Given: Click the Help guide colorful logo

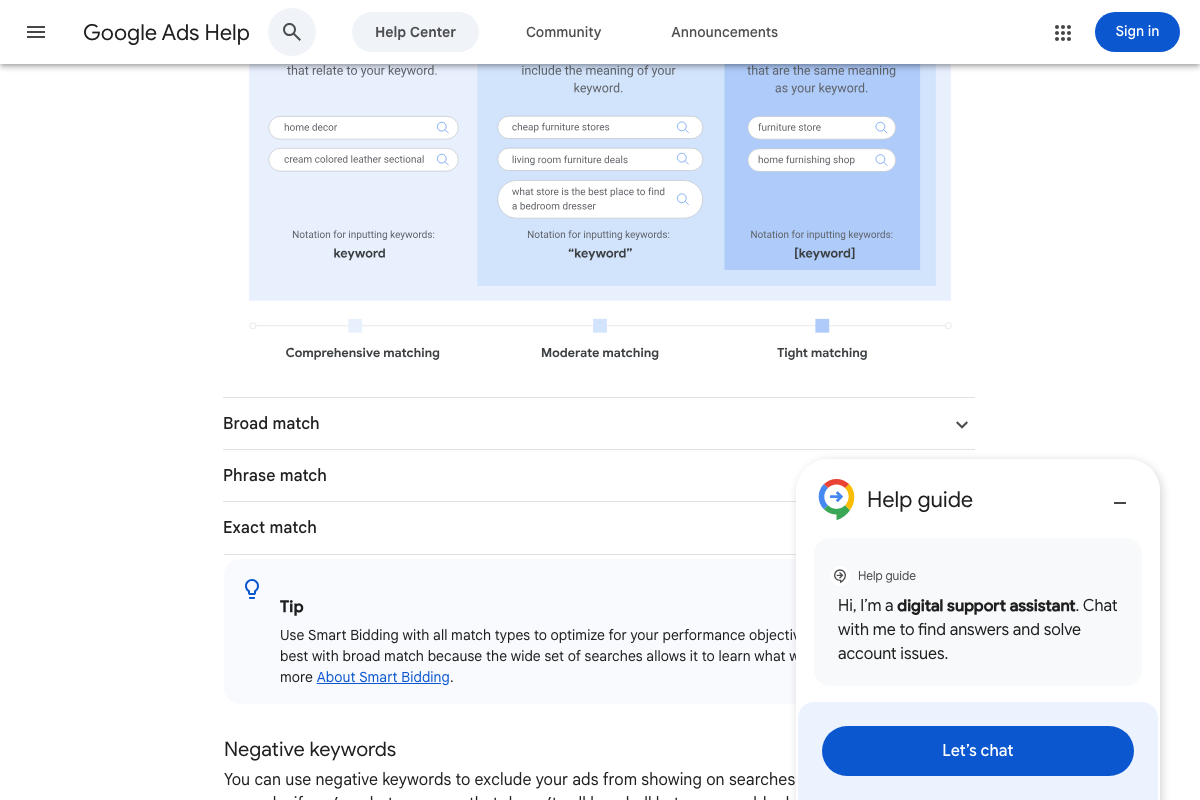Looking at the screenshot, I should click(x=836, y=499).
